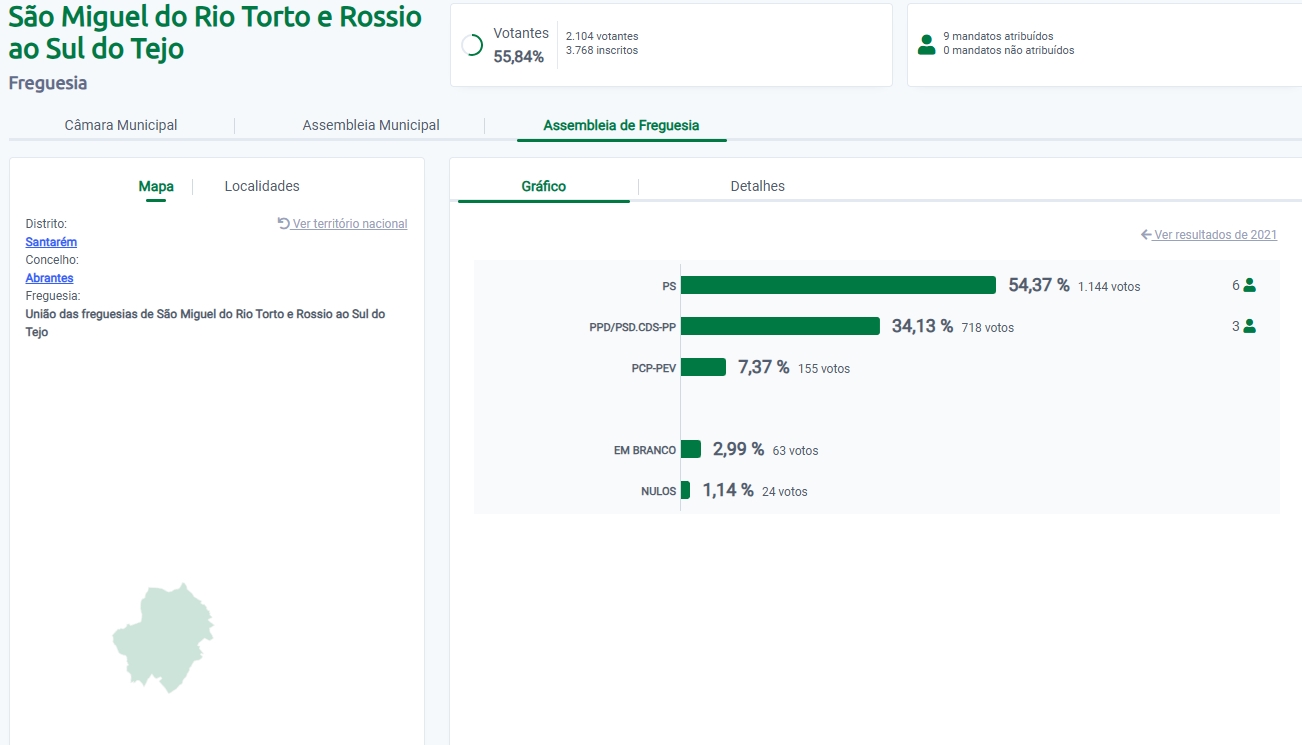Image resolution: width=1302 pixels, height=745 pixels.
Task: Click the PS mandates person icon
Action: (x=1249, y=285)
